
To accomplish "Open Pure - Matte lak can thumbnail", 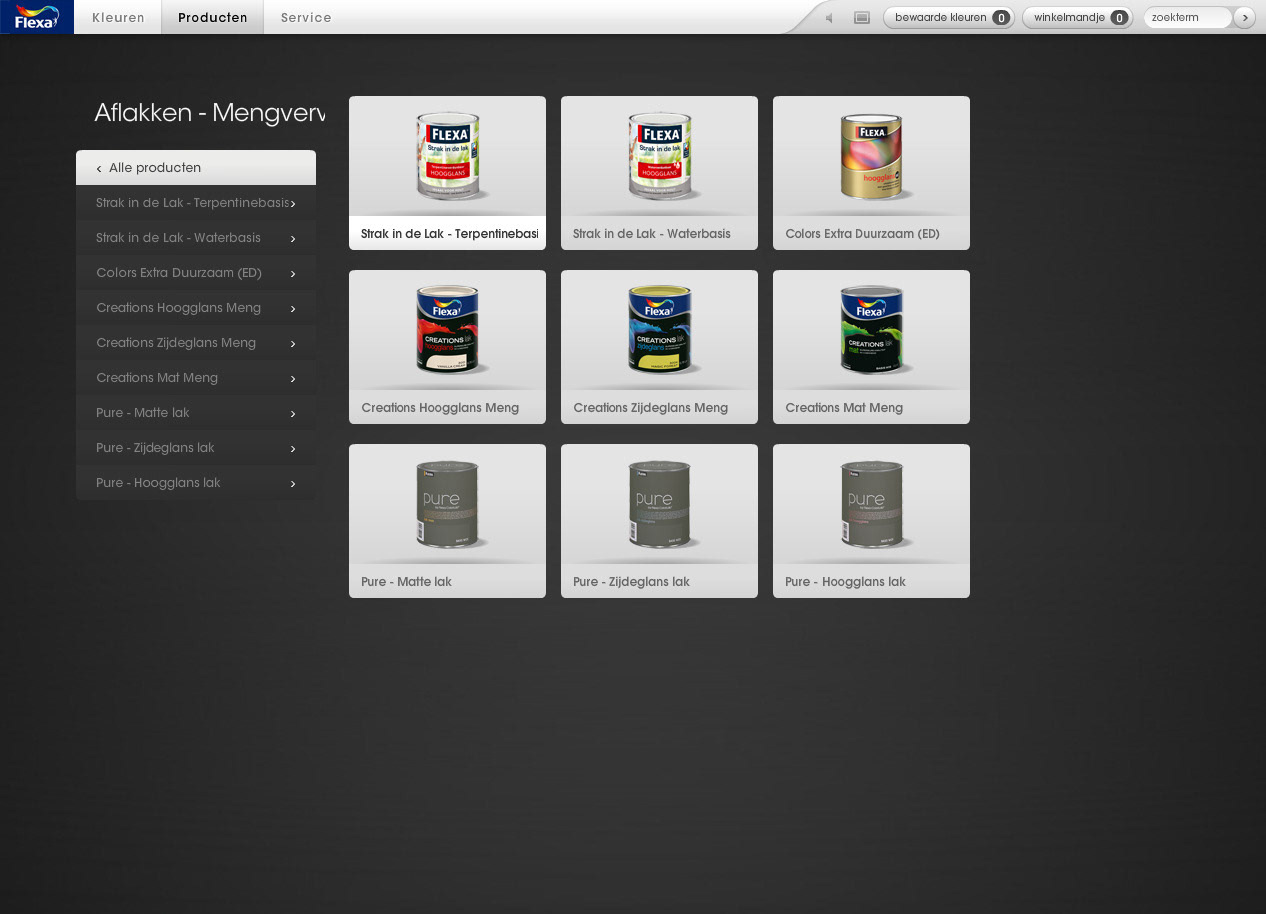I will (448, 505).
